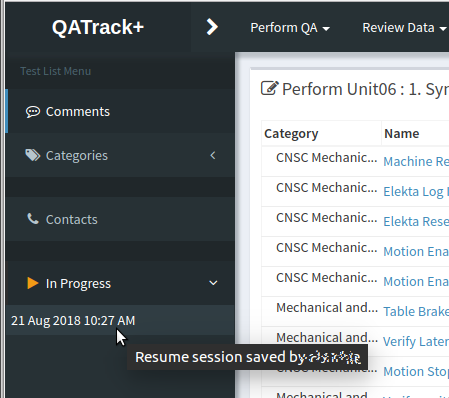Click the Test List Menu heading

[56, 71]
